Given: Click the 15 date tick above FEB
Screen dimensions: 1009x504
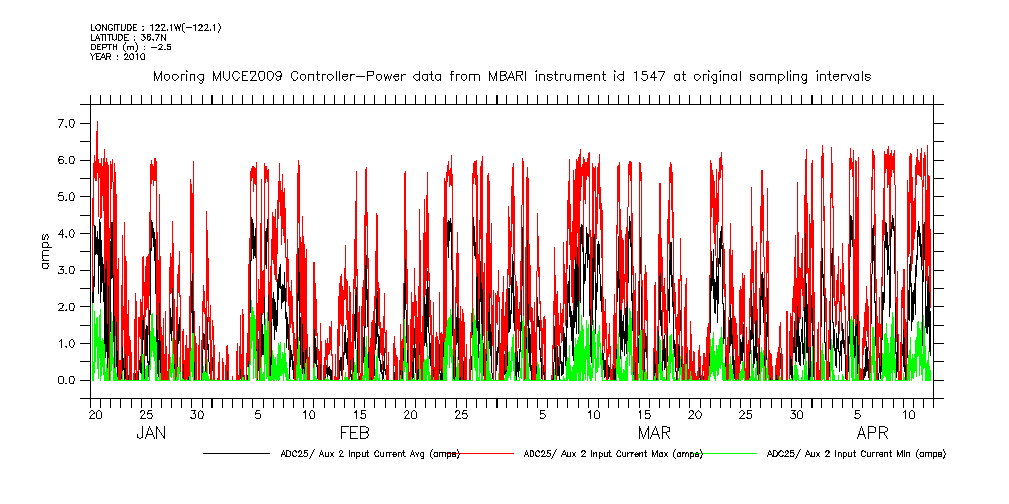Looking at the screenshot, I should pyautogui.click(x=359, y=414).
